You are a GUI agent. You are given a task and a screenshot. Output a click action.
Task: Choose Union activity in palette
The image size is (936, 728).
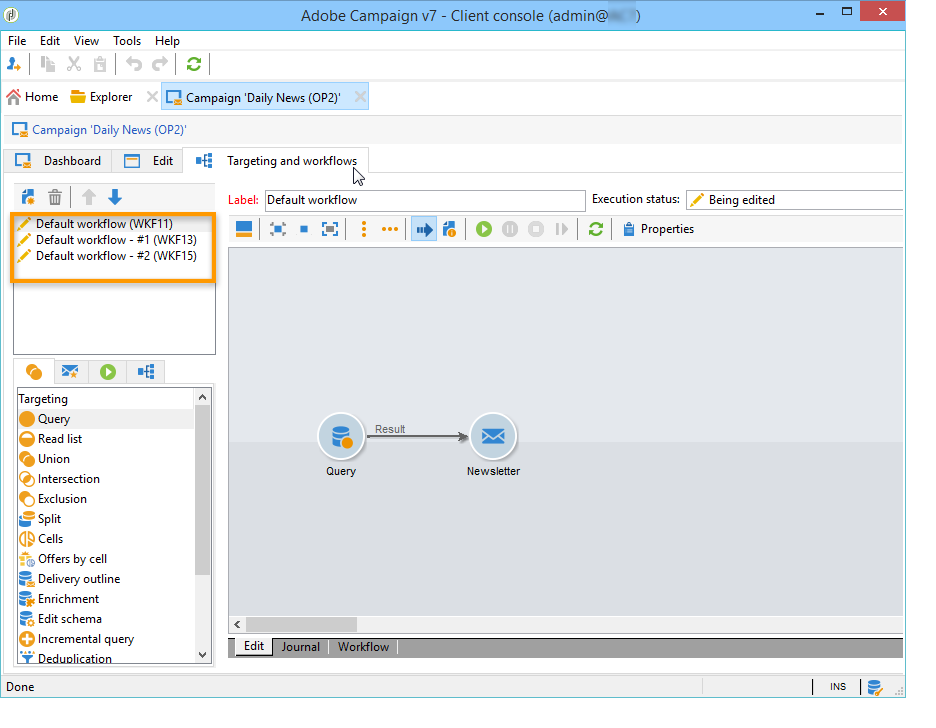pyautogui.click(x=54, y=459)
